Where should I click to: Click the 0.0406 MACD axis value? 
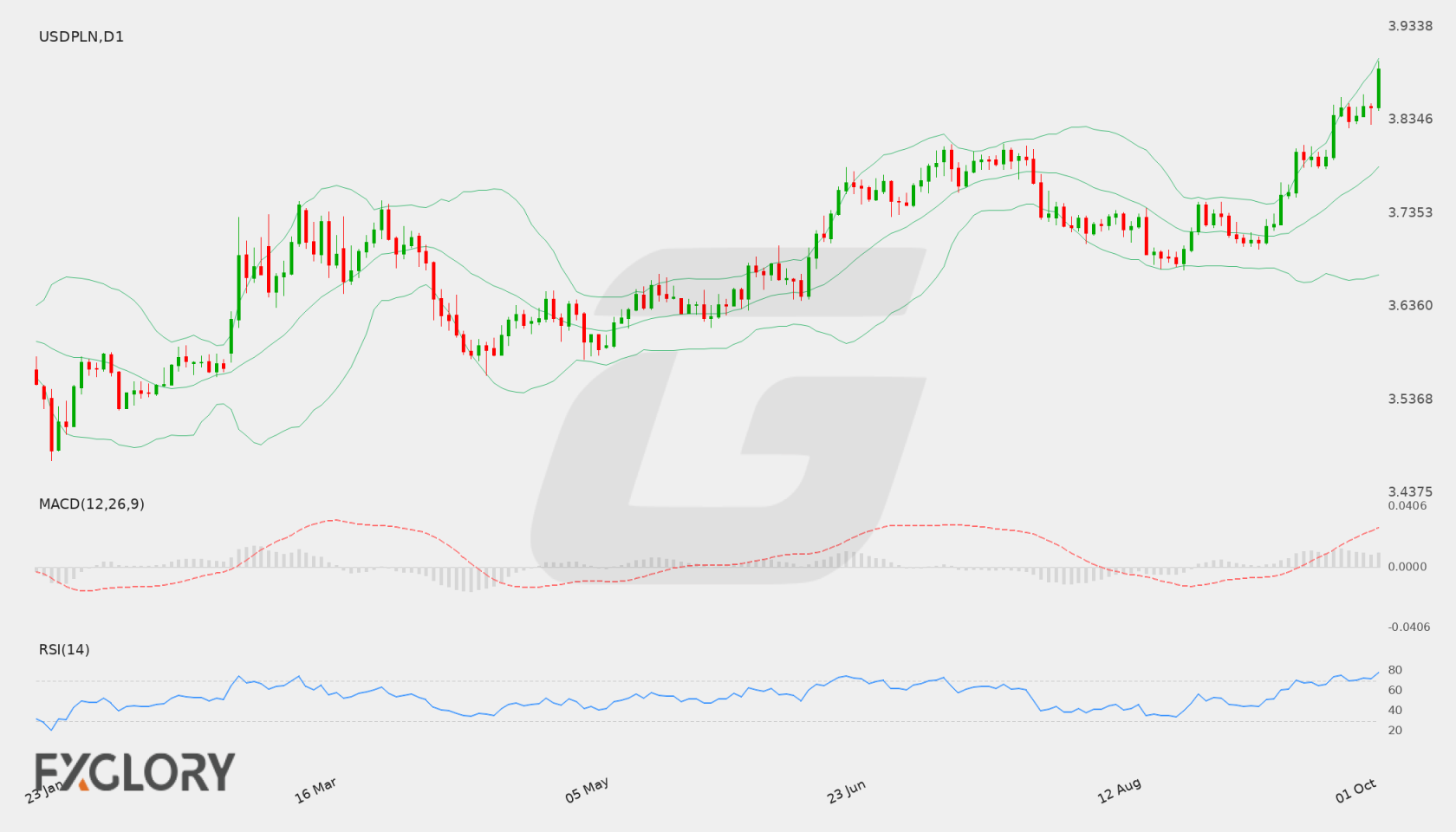tap(1407, 505)
